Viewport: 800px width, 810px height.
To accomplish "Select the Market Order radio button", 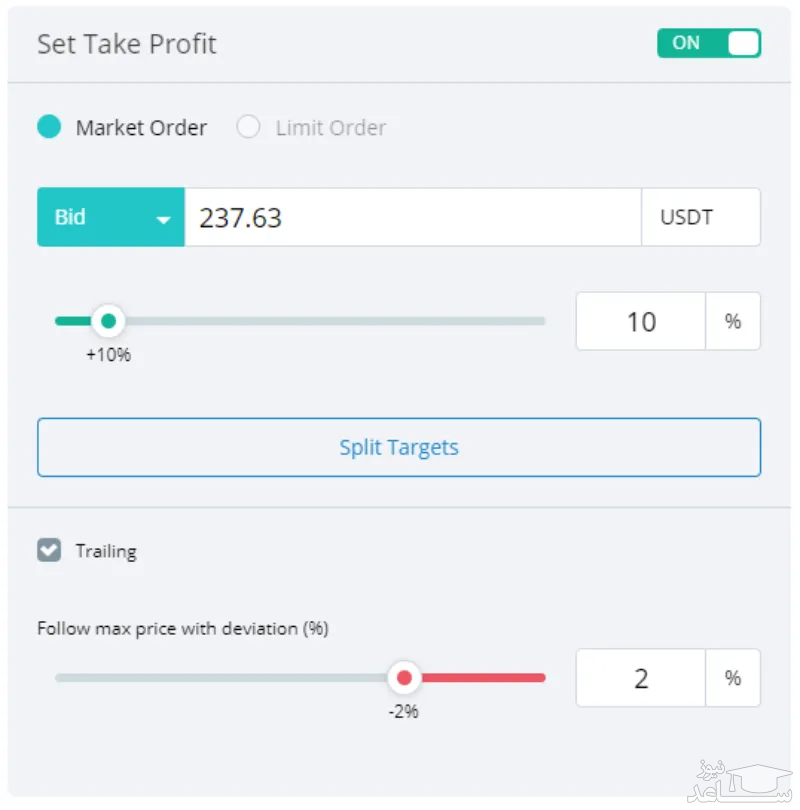I will 50,127.
